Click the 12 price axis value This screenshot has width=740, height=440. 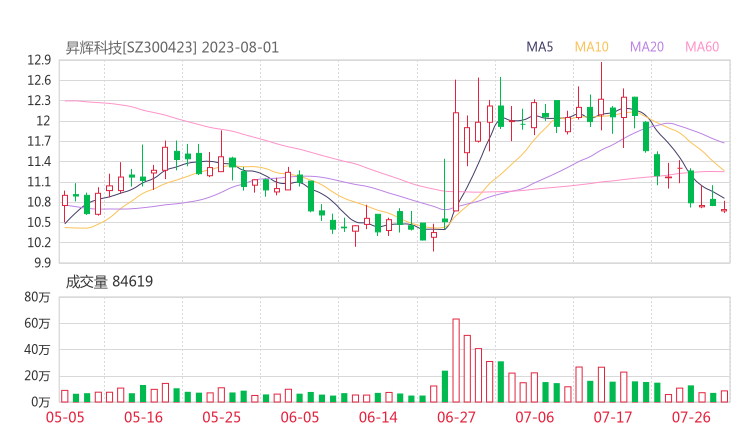tap(43, 121)
